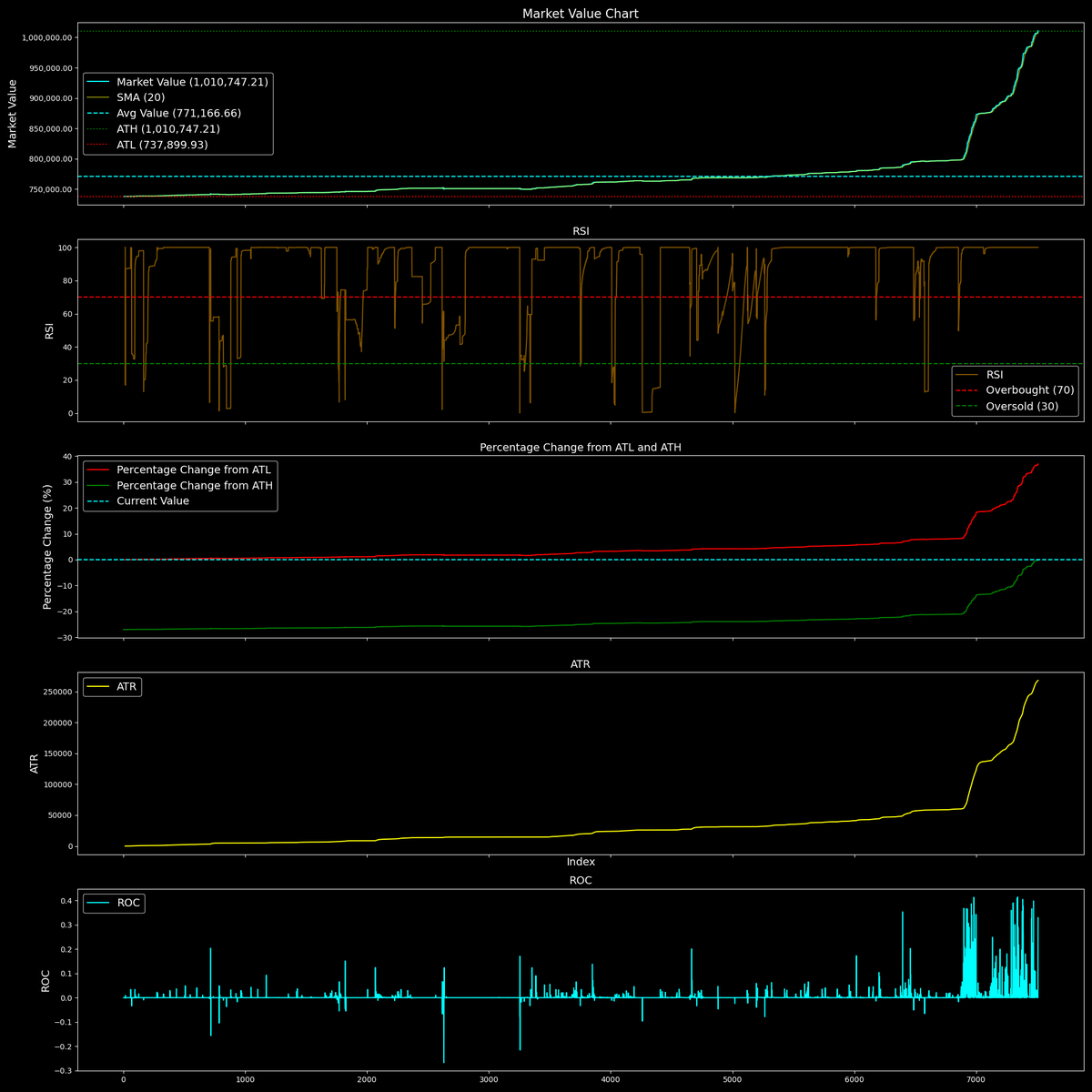Click the 250000 ATR tick label
Image resolution: width=1092 pixels, height=1092 pixels.
[x=57, y=692]
